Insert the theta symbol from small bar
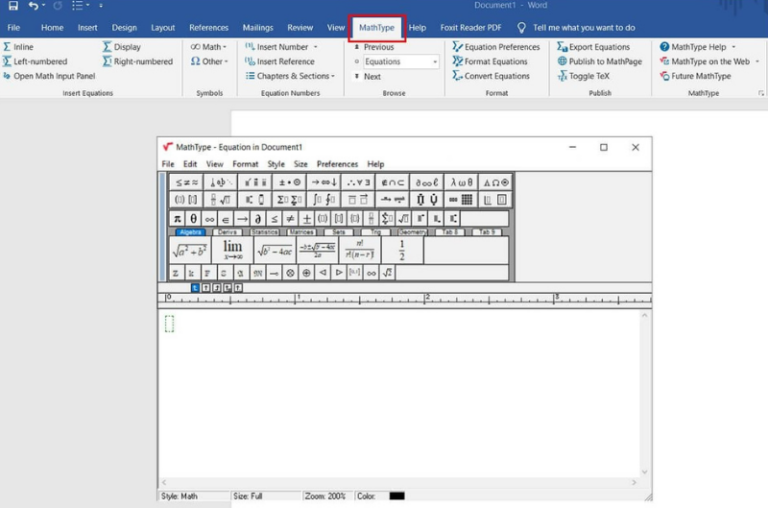 pyautogui.click(x=193, y=218)
